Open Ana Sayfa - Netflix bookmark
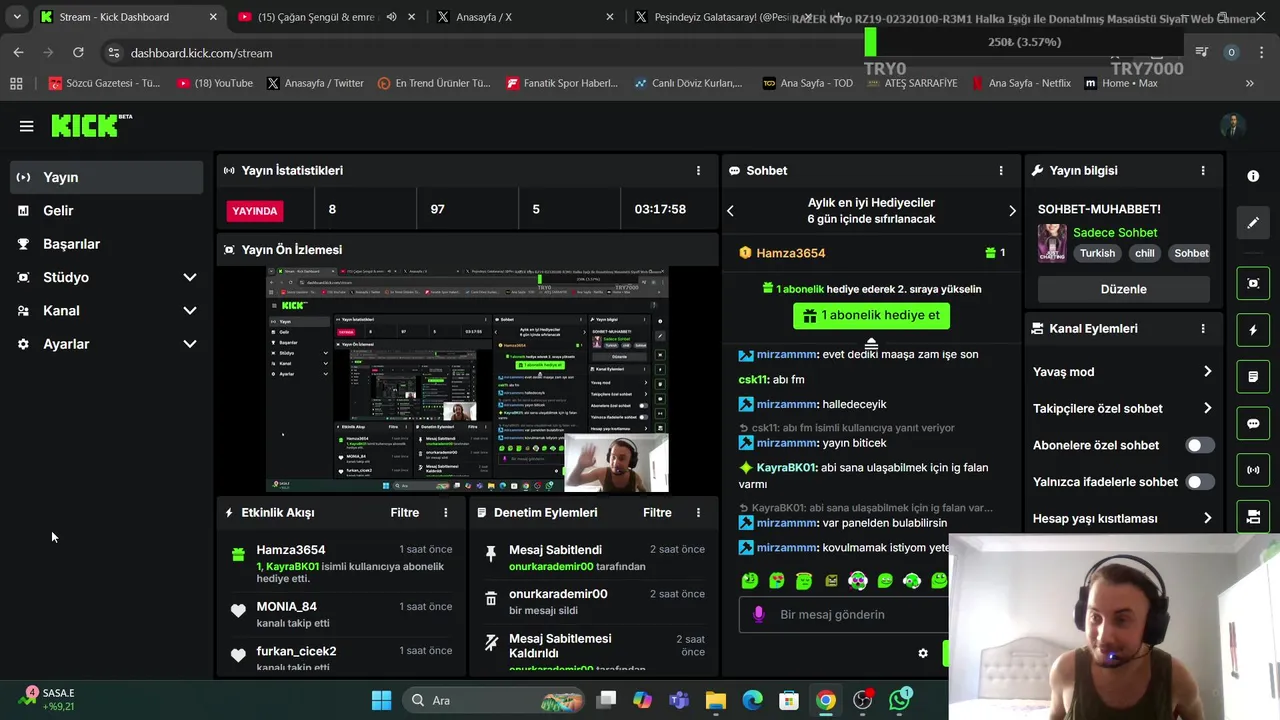The height and width of the screenshot is (720, 1280). pyautogui.click(x=1020, y=83)
